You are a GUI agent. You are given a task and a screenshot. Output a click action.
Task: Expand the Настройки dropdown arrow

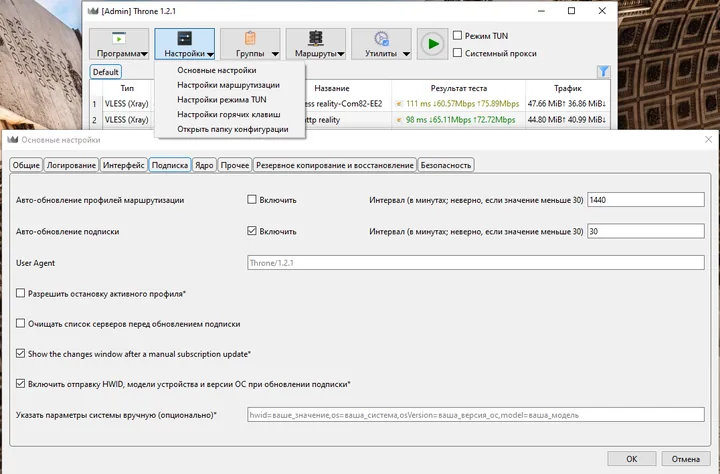click(210, 54)
